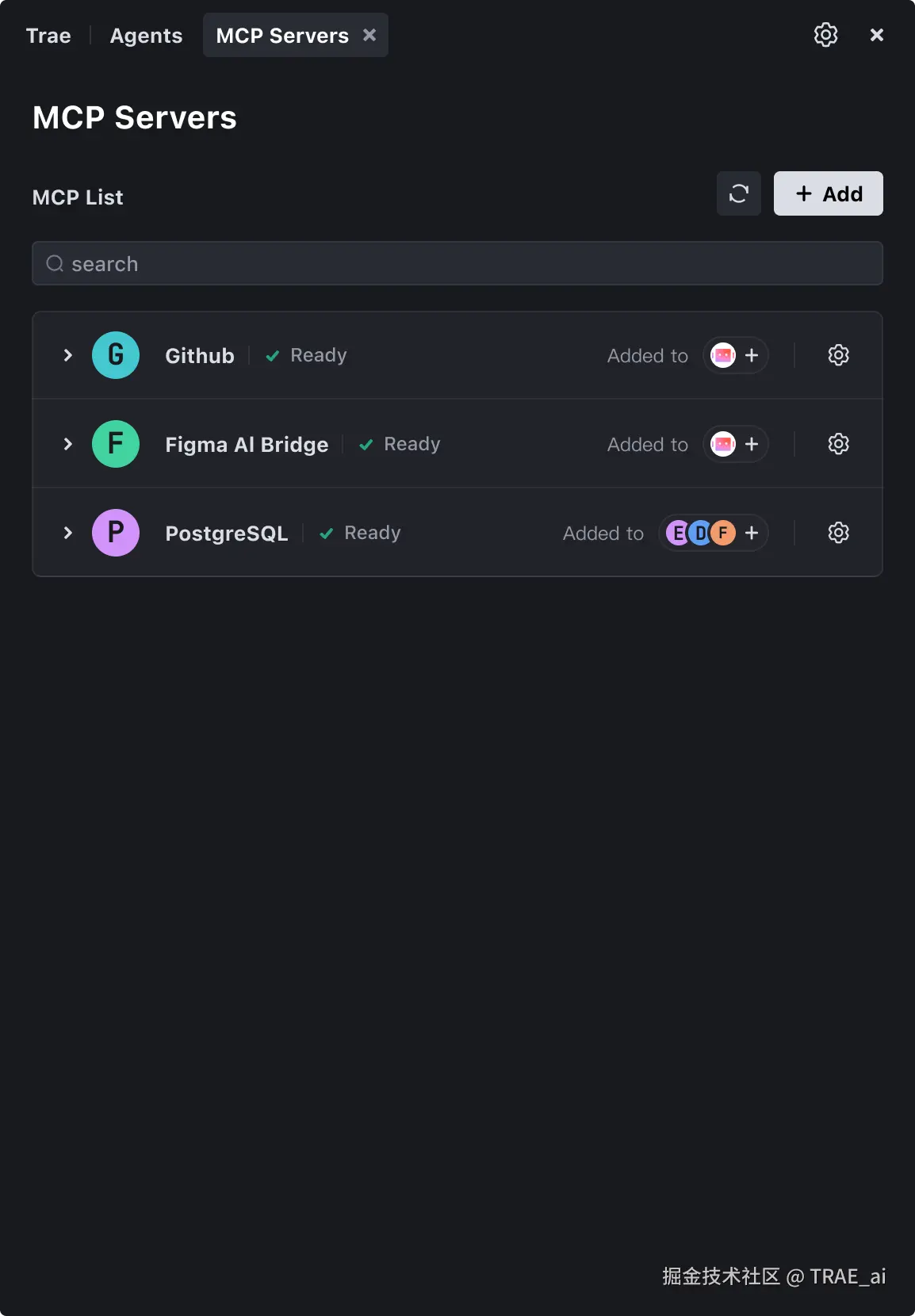Refresh the MCP server list

(739, 193)
